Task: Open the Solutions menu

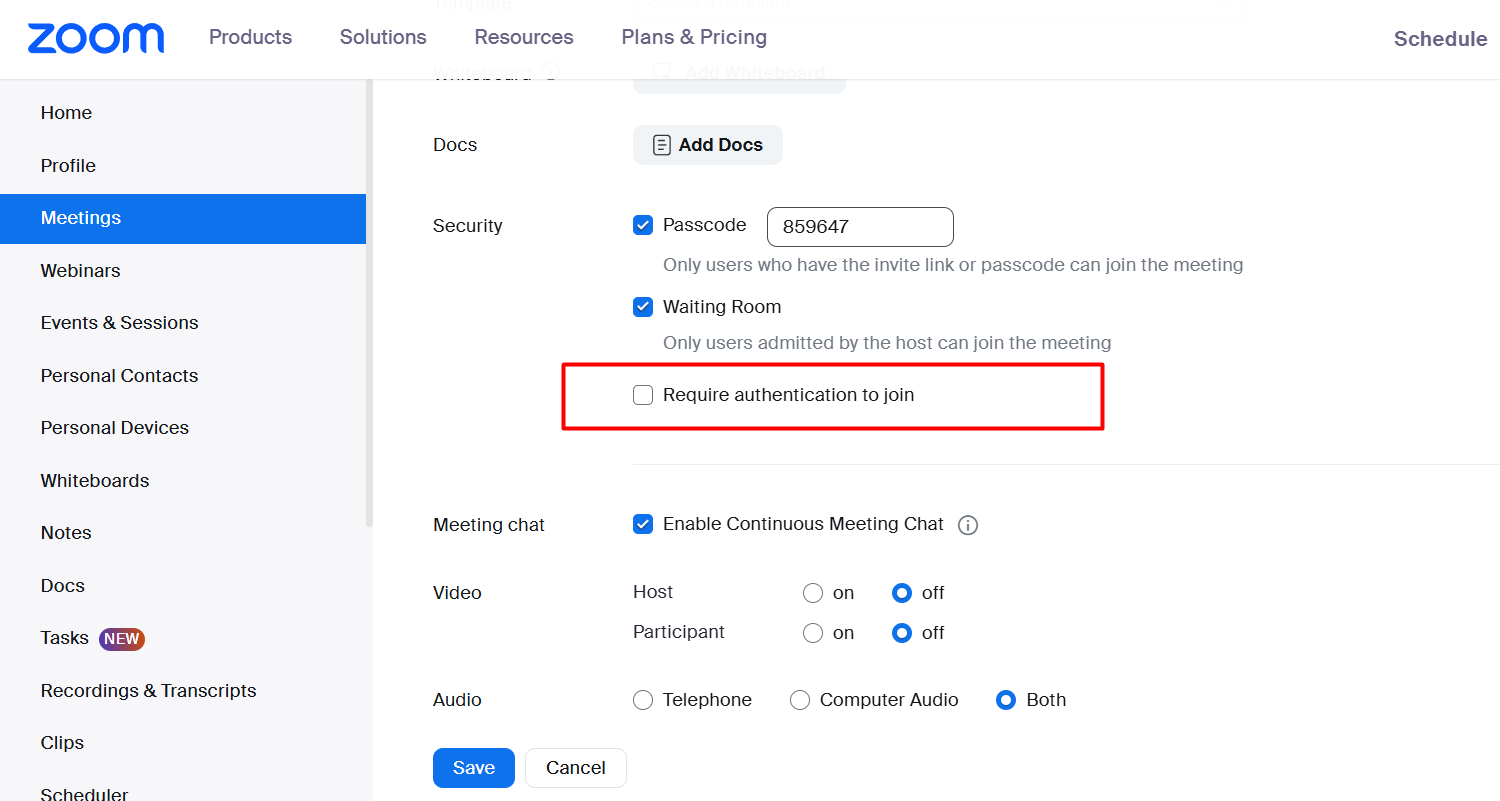Action: [x=383, y=37]
